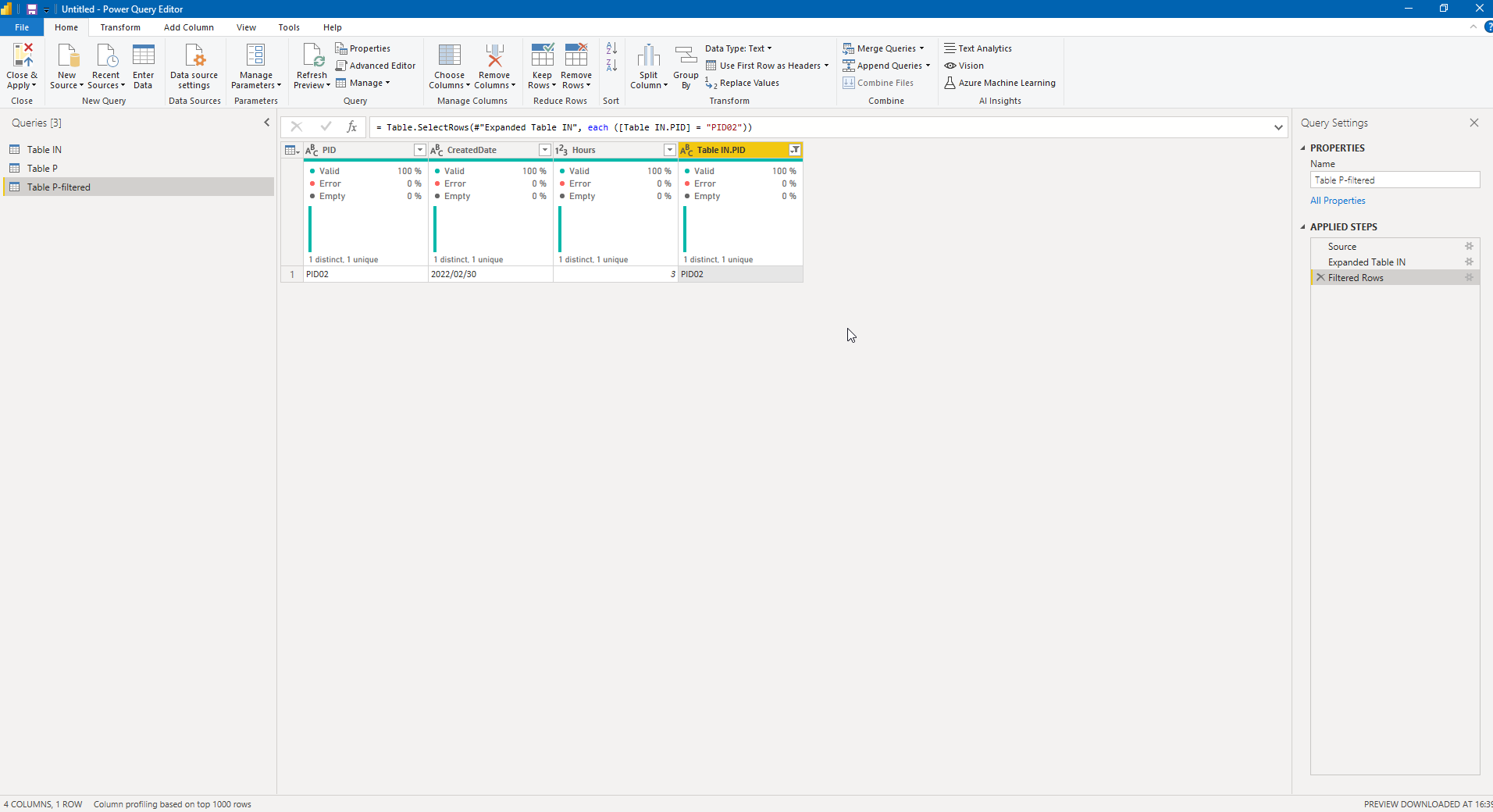Sort descending with the Z-A icon
Viewport: 1493px width, 812px height.
coord(611,66)
